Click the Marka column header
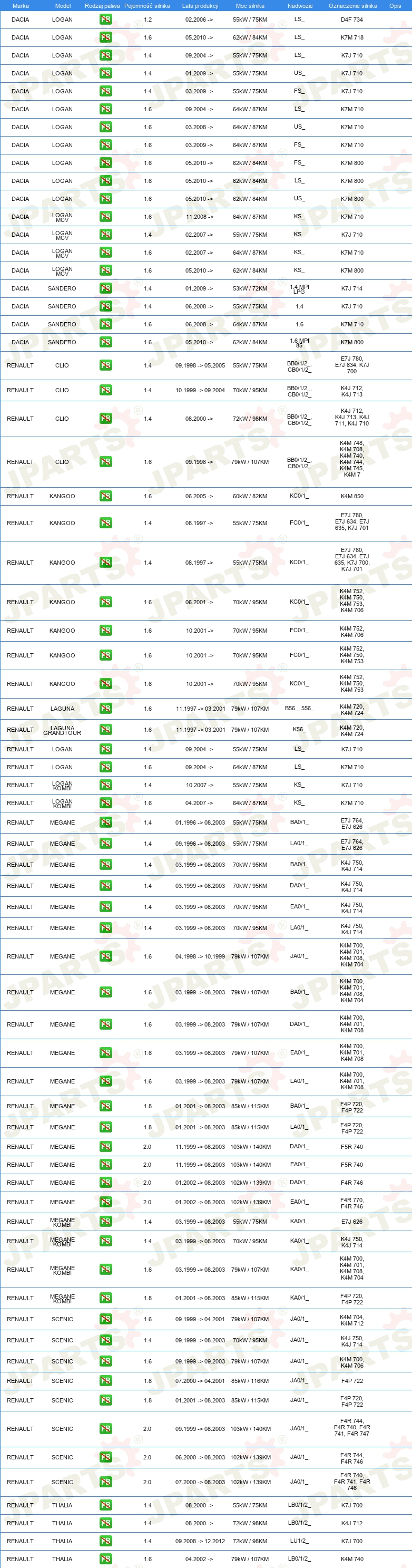 click(20, 5)
